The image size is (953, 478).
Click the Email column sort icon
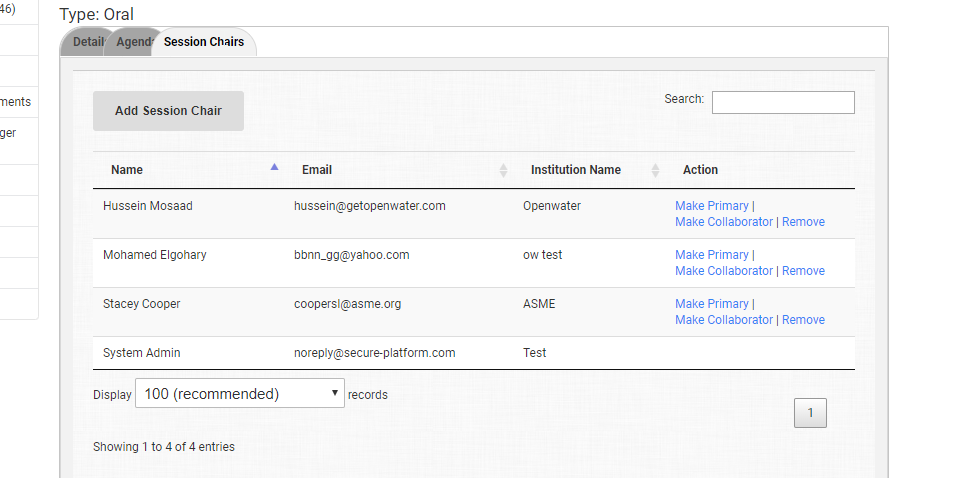(x=503, y=170)
